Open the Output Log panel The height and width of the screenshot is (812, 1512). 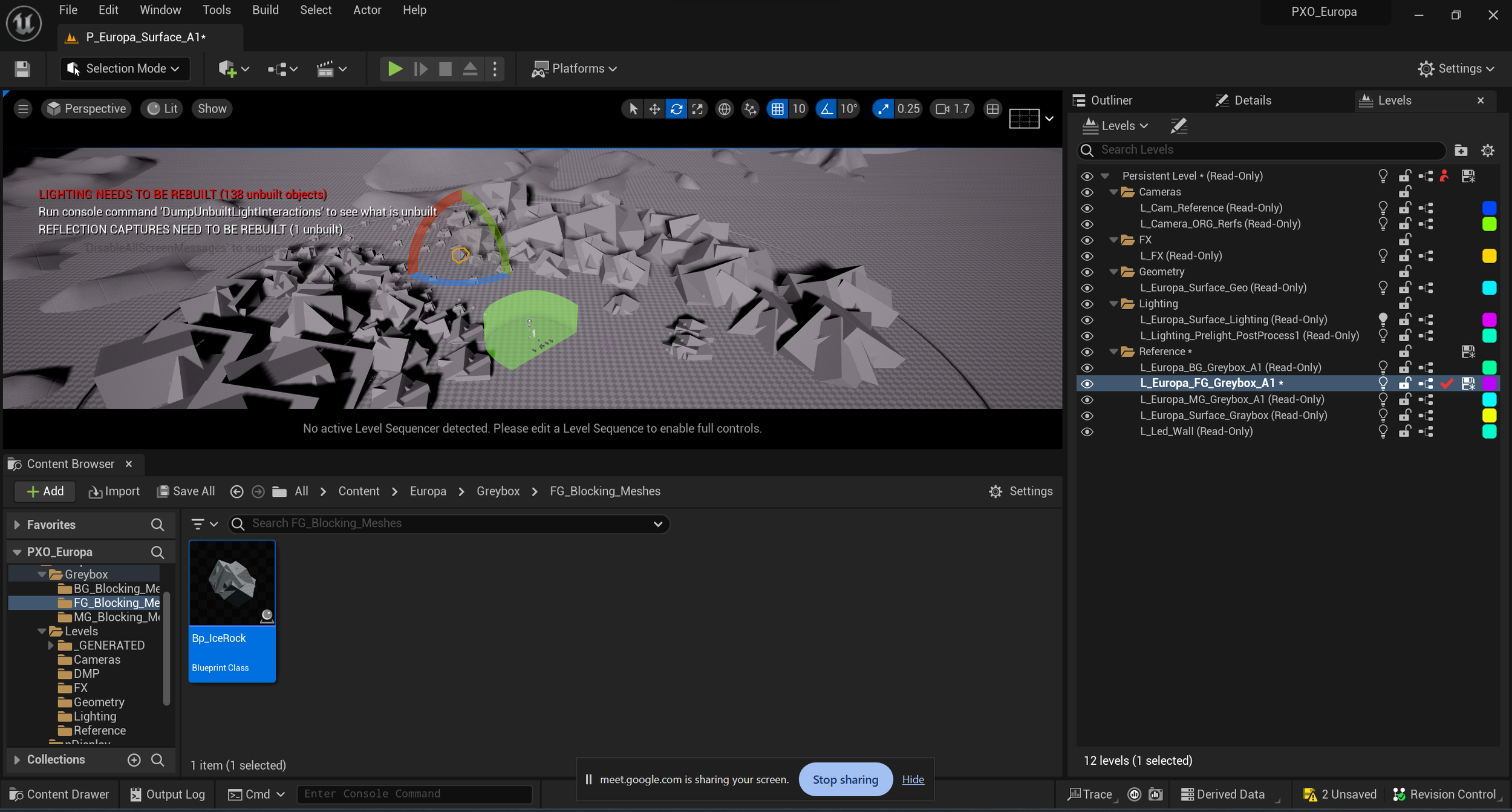[x=168, y=794]
